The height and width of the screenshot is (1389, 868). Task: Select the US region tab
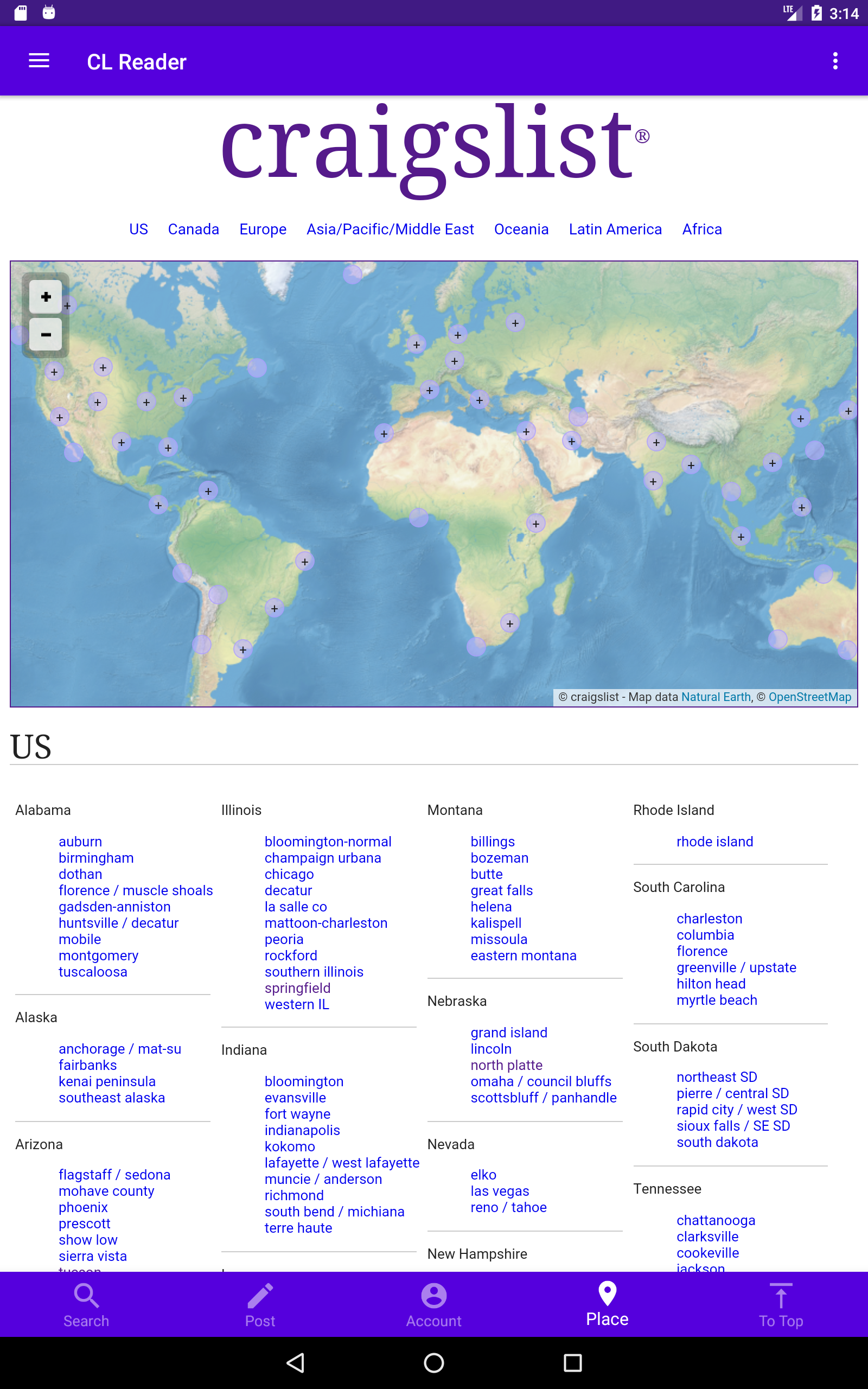click(x=138, y=229)
